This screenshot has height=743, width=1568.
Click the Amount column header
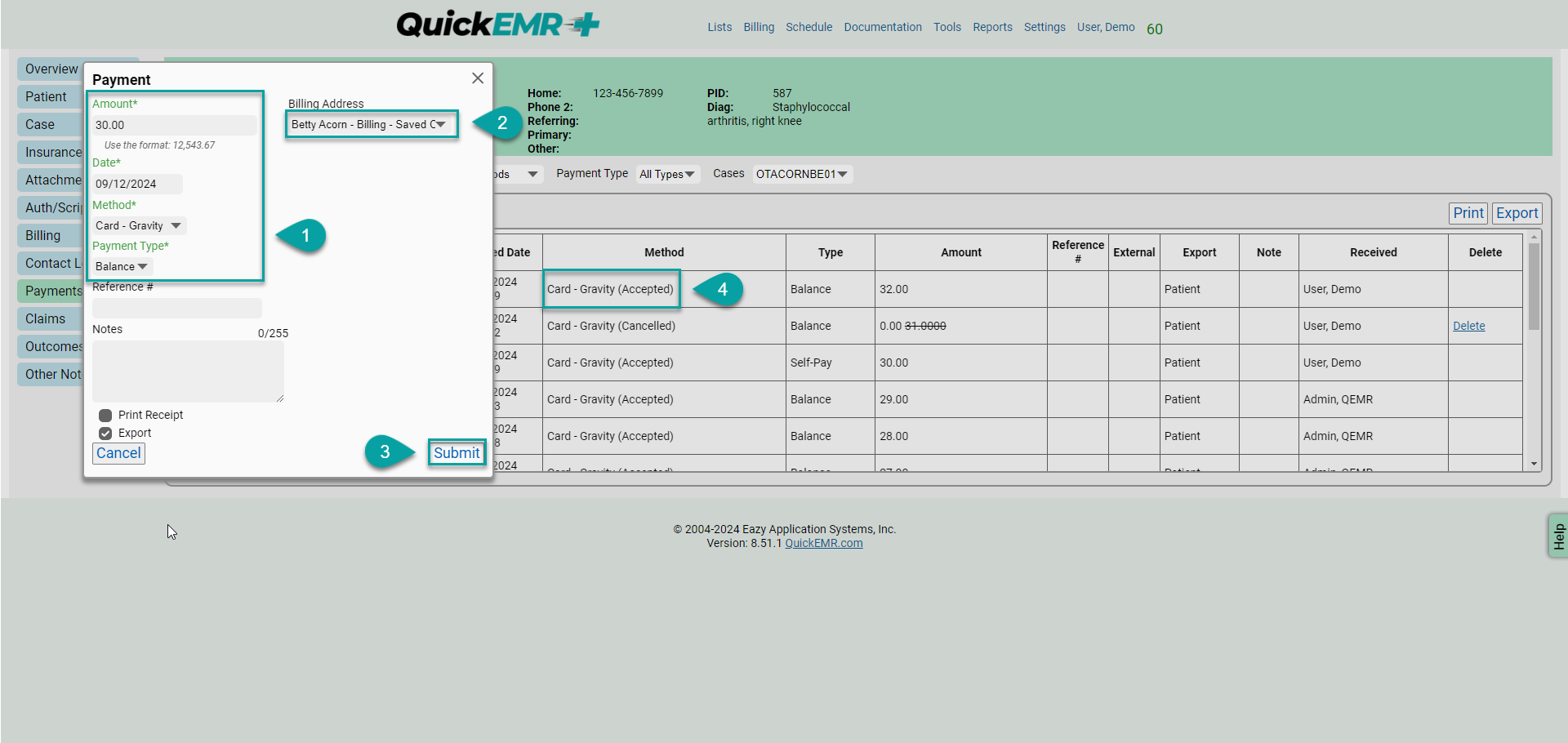coord(961,252)
